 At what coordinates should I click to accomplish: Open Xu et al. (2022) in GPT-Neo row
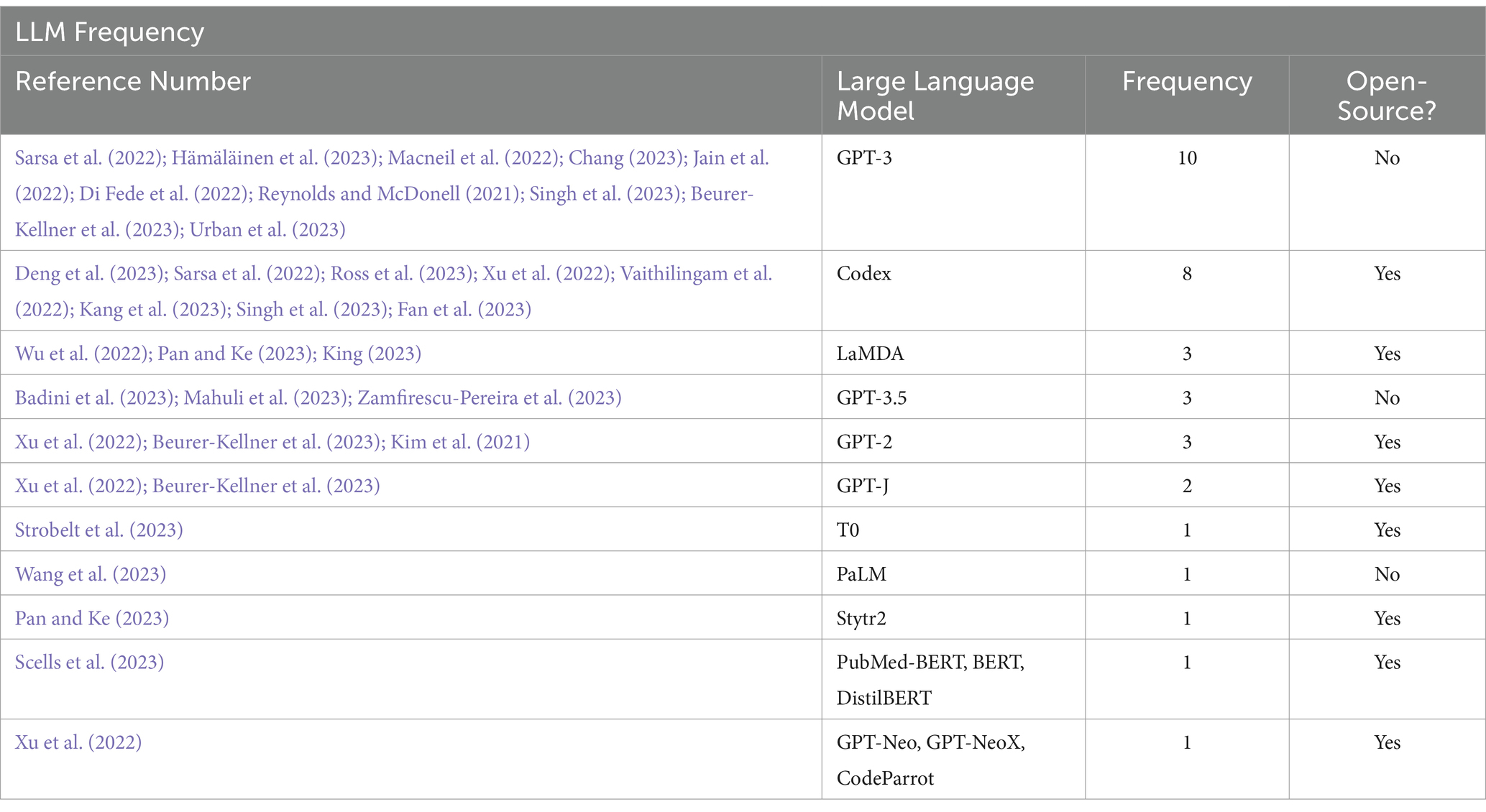point(78,742)
